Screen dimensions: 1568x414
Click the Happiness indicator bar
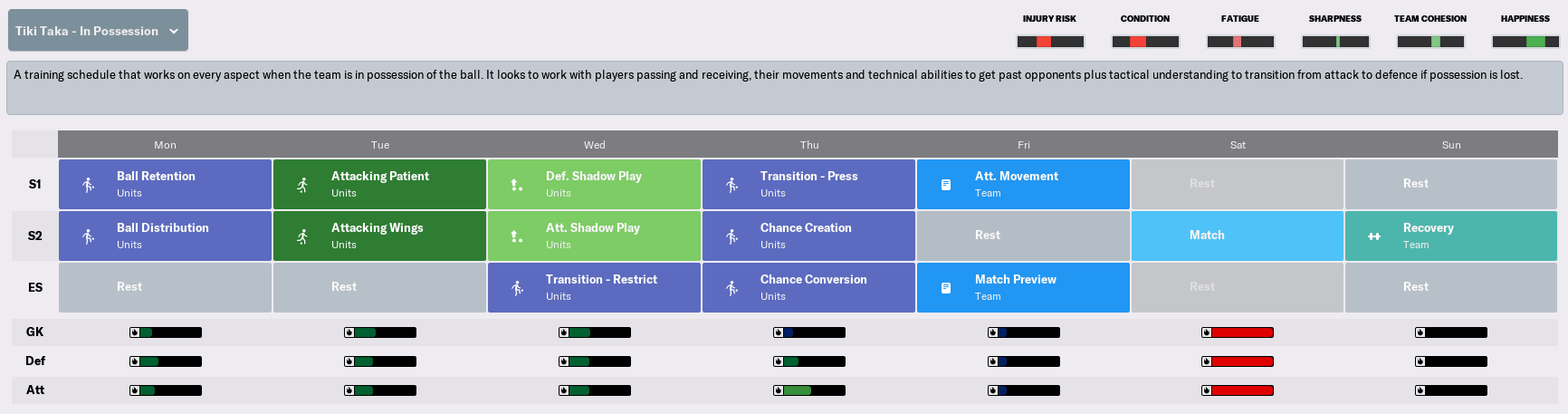click(x=1525, y=42)
